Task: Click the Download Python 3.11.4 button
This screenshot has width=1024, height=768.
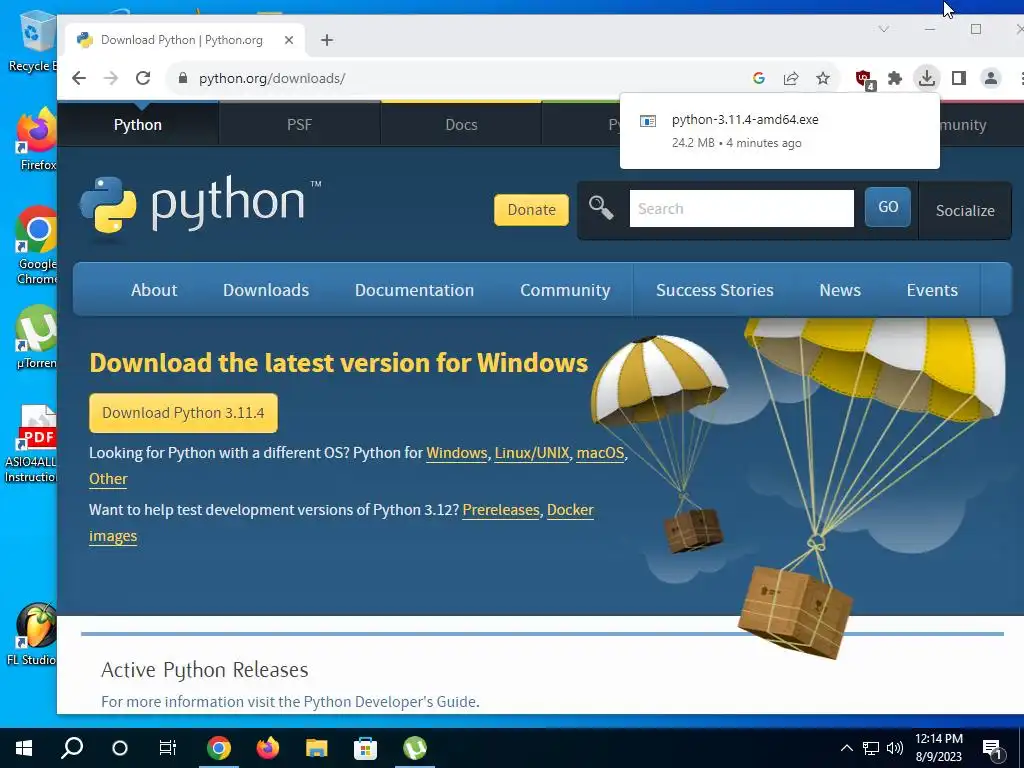Action: 183,413
